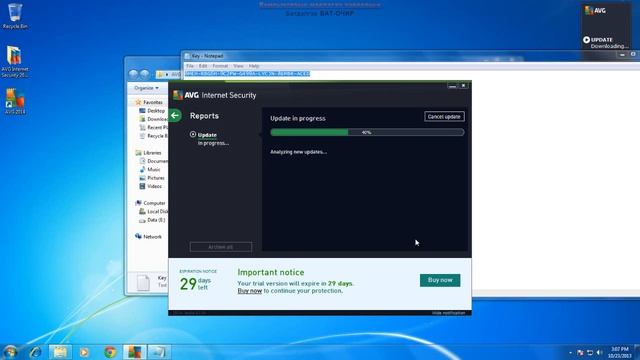
Task: Click Hide notification link in AVG
Action: pyautogui.click(x=448, y=313)
